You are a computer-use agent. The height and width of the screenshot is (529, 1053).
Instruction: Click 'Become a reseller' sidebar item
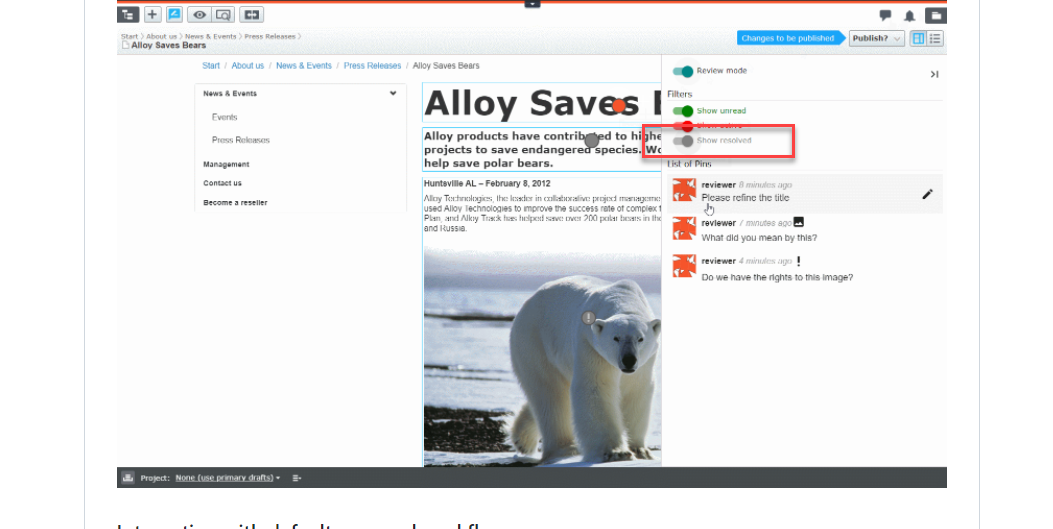point(235,203)
